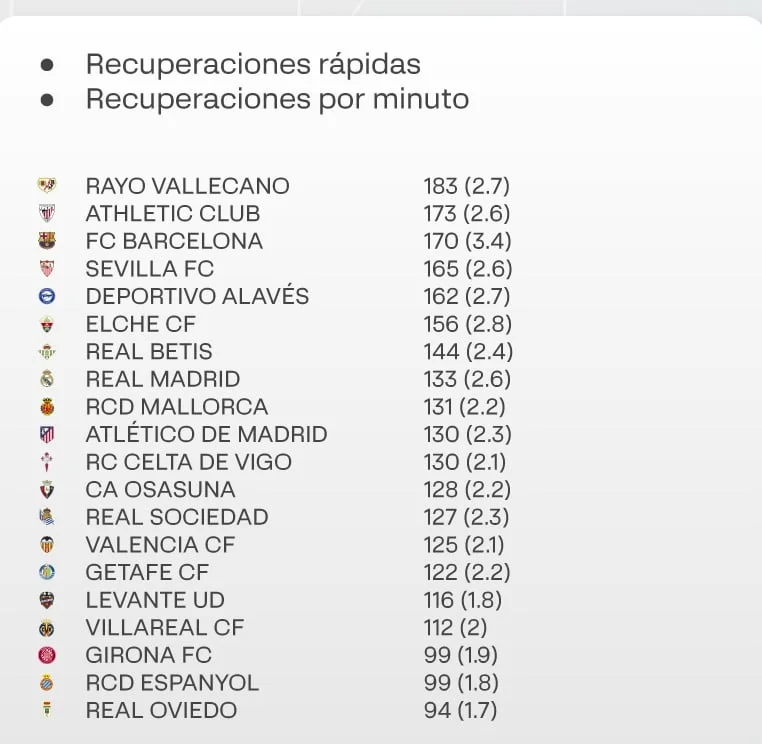Click the Real Sociedad team name
Screen dimensions: 762x744
(177, 517)
